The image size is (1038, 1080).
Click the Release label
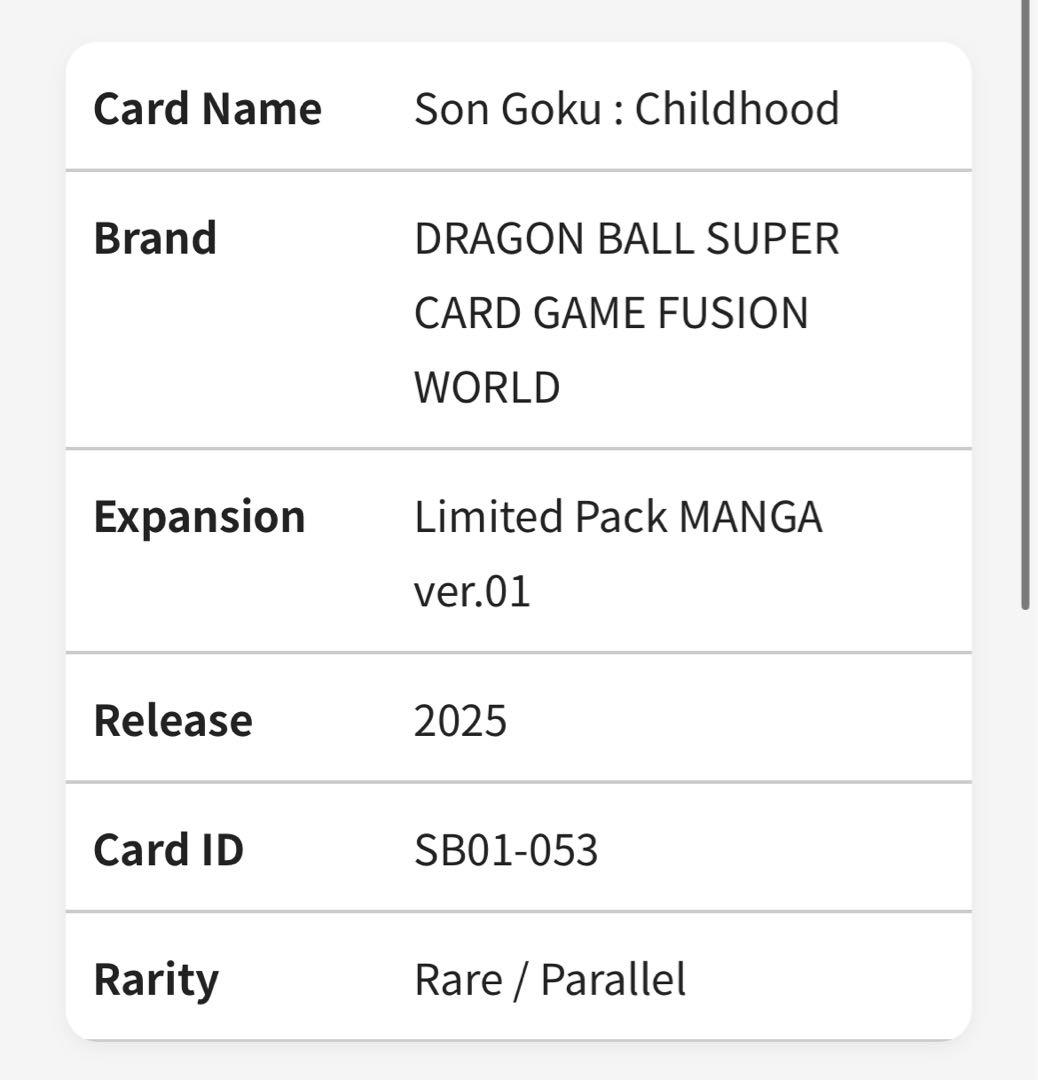point(173,721)
